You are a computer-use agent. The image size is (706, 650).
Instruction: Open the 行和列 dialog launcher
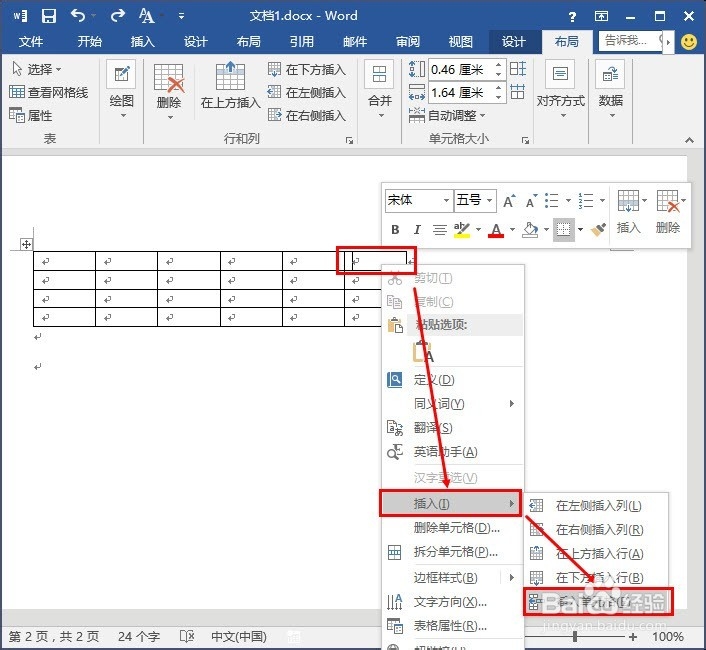(349, 140)
